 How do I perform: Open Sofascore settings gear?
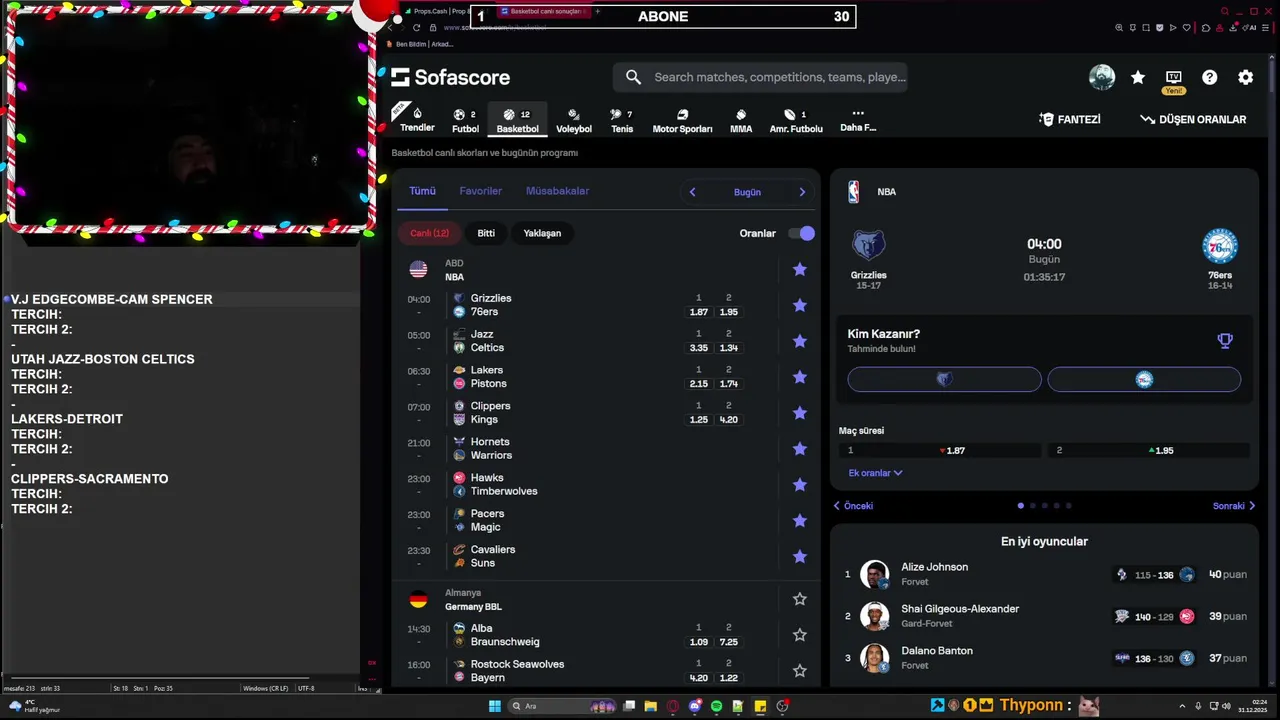point(1246,77)
